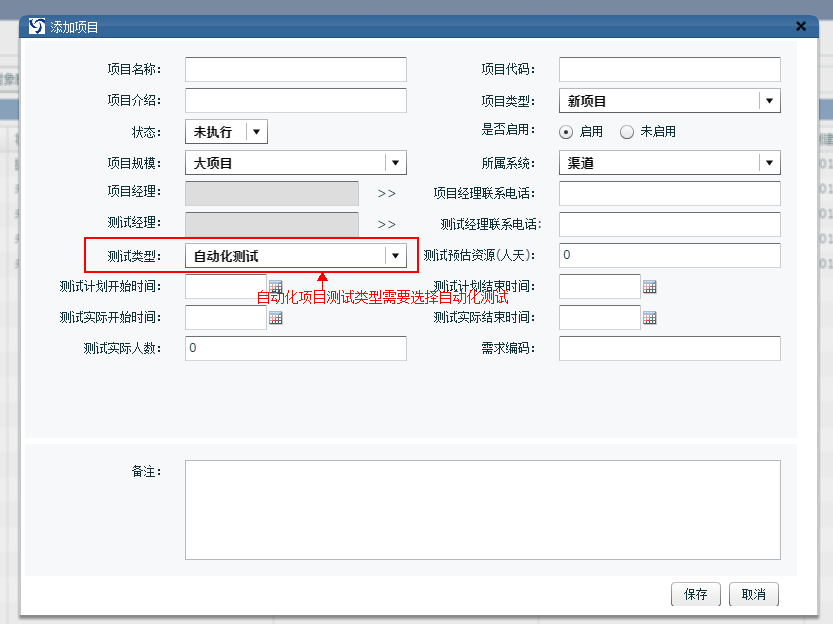Image resolution: width=833 pixels, height=624 pixels.
Task: Open calendar for 测试实际结束时间
Action: tap(649, 318)
